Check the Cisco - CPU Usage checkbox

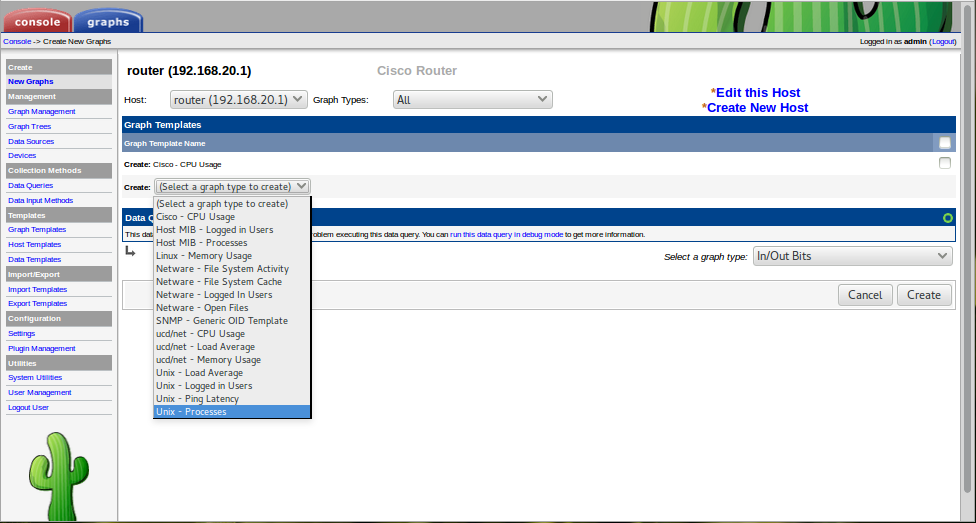tap(944, 163)
